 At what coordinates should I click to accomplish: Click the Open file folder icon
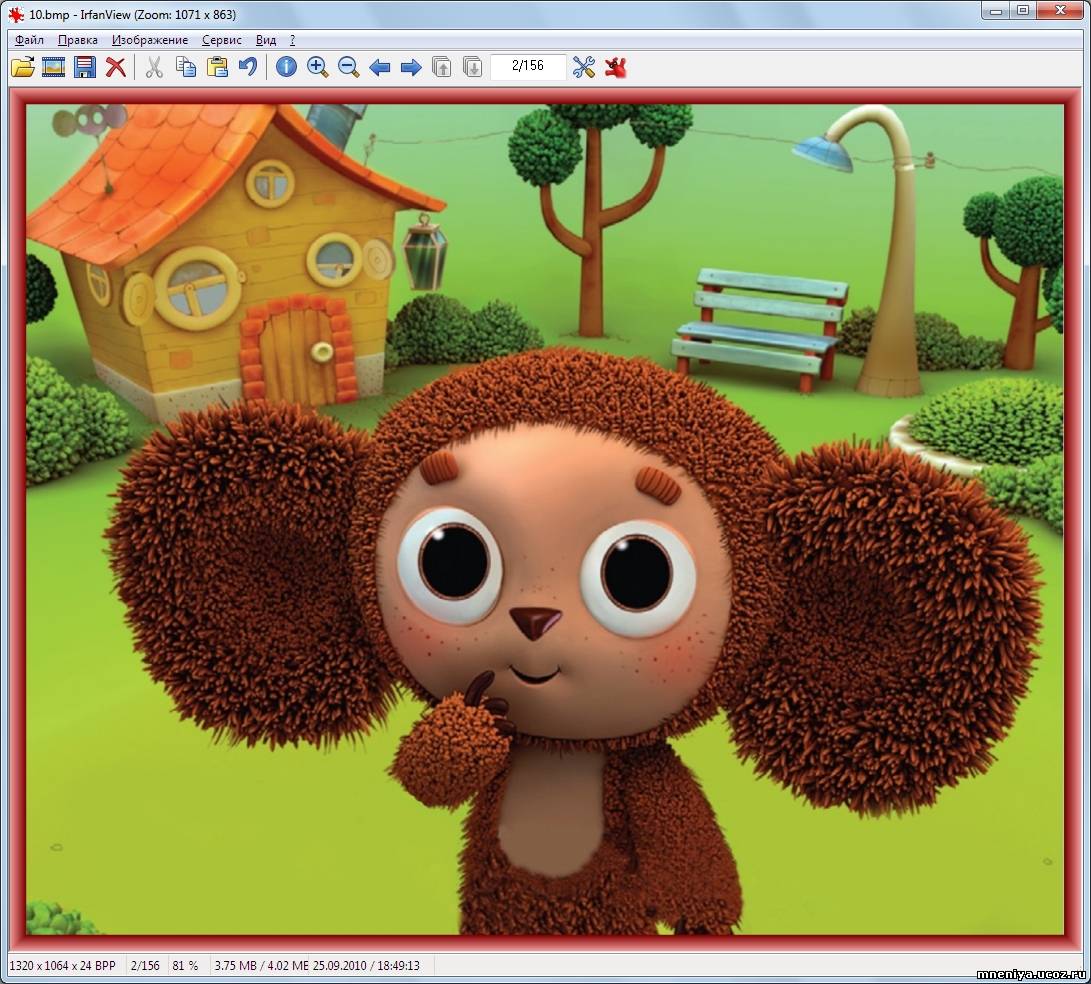click(22, 67)
